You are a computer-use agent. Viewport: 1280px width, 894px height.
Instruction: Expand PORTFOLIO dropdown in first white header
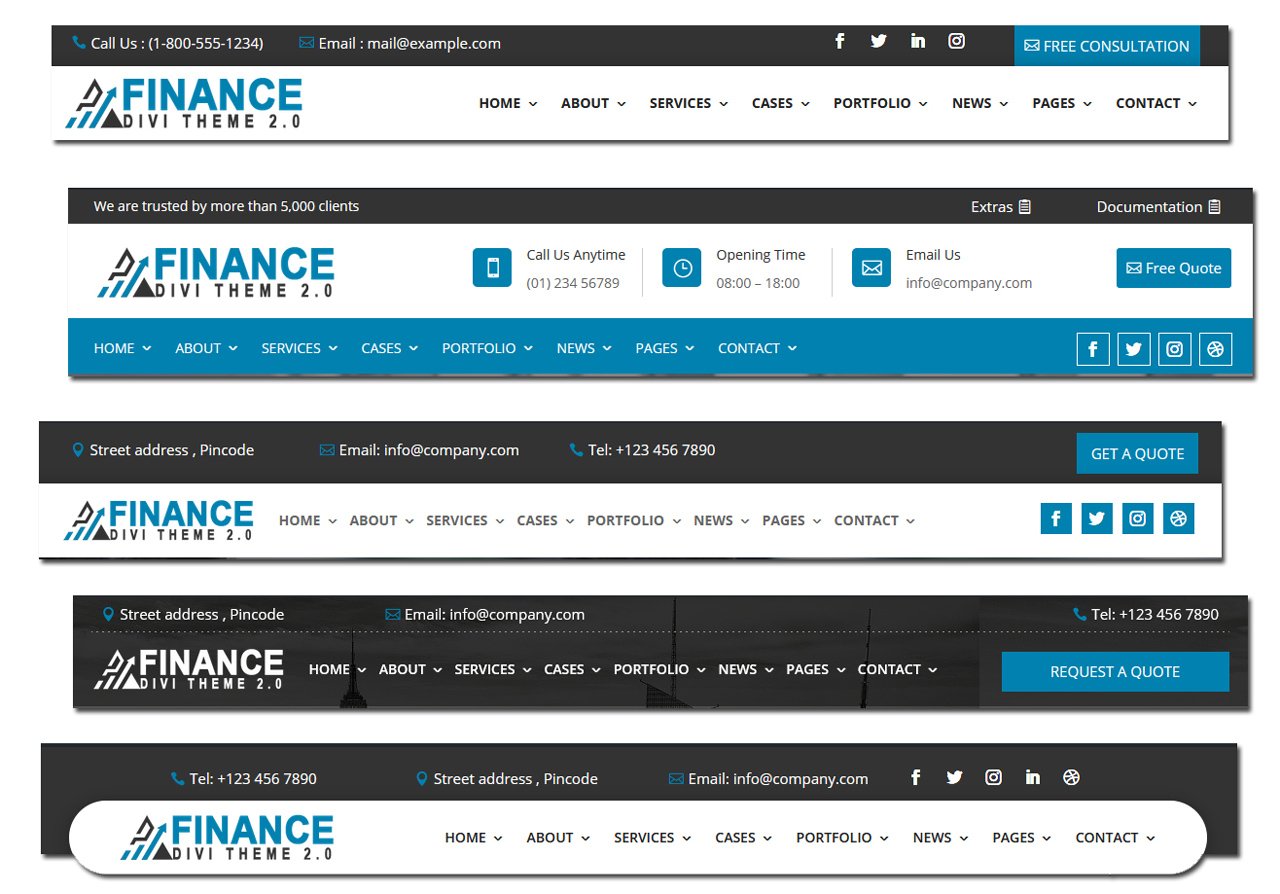click(x=923, y=104)
